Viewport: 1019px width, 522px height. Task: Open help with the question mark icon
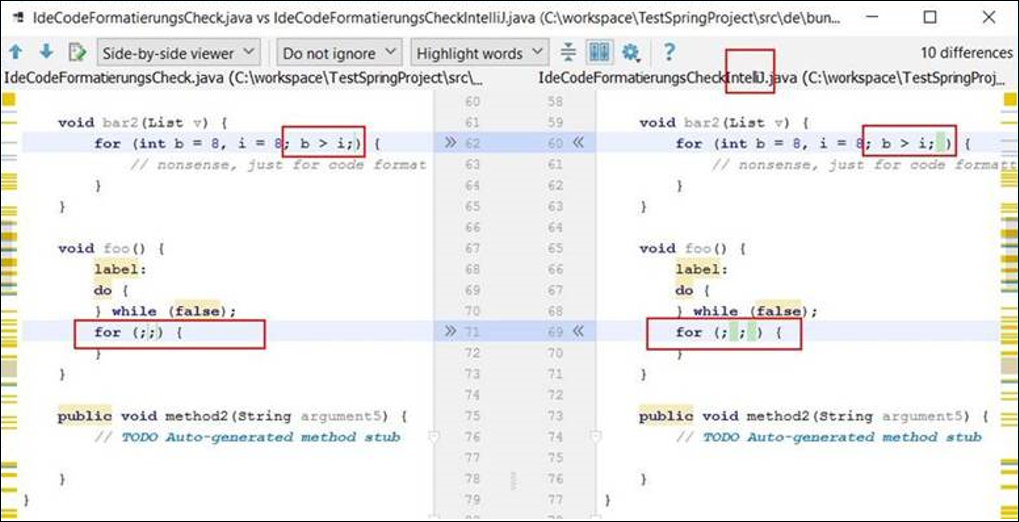(669, 52)
